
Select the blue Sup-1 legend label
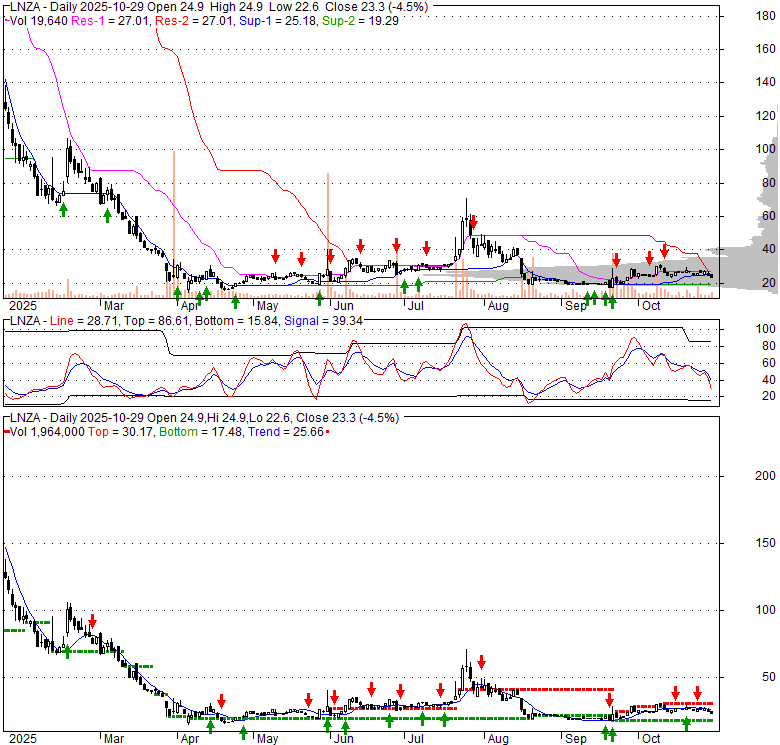[255, 21]
